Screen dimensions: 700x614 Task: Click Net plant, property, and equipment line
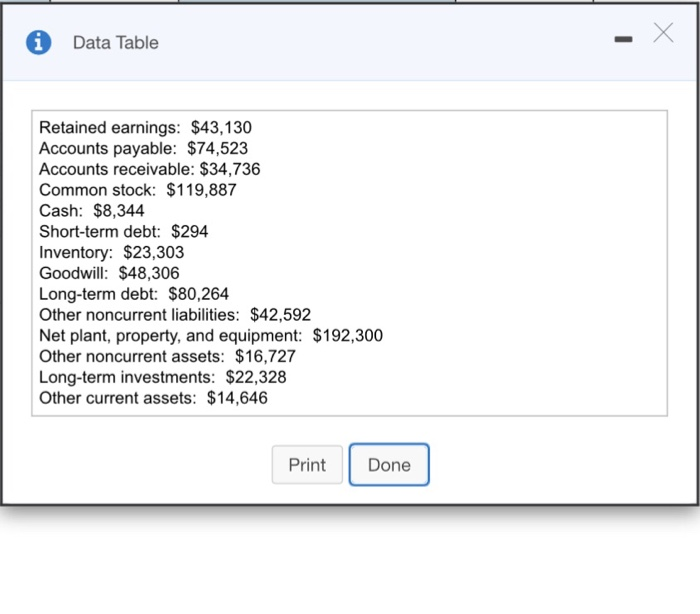(x=210, y=336)
